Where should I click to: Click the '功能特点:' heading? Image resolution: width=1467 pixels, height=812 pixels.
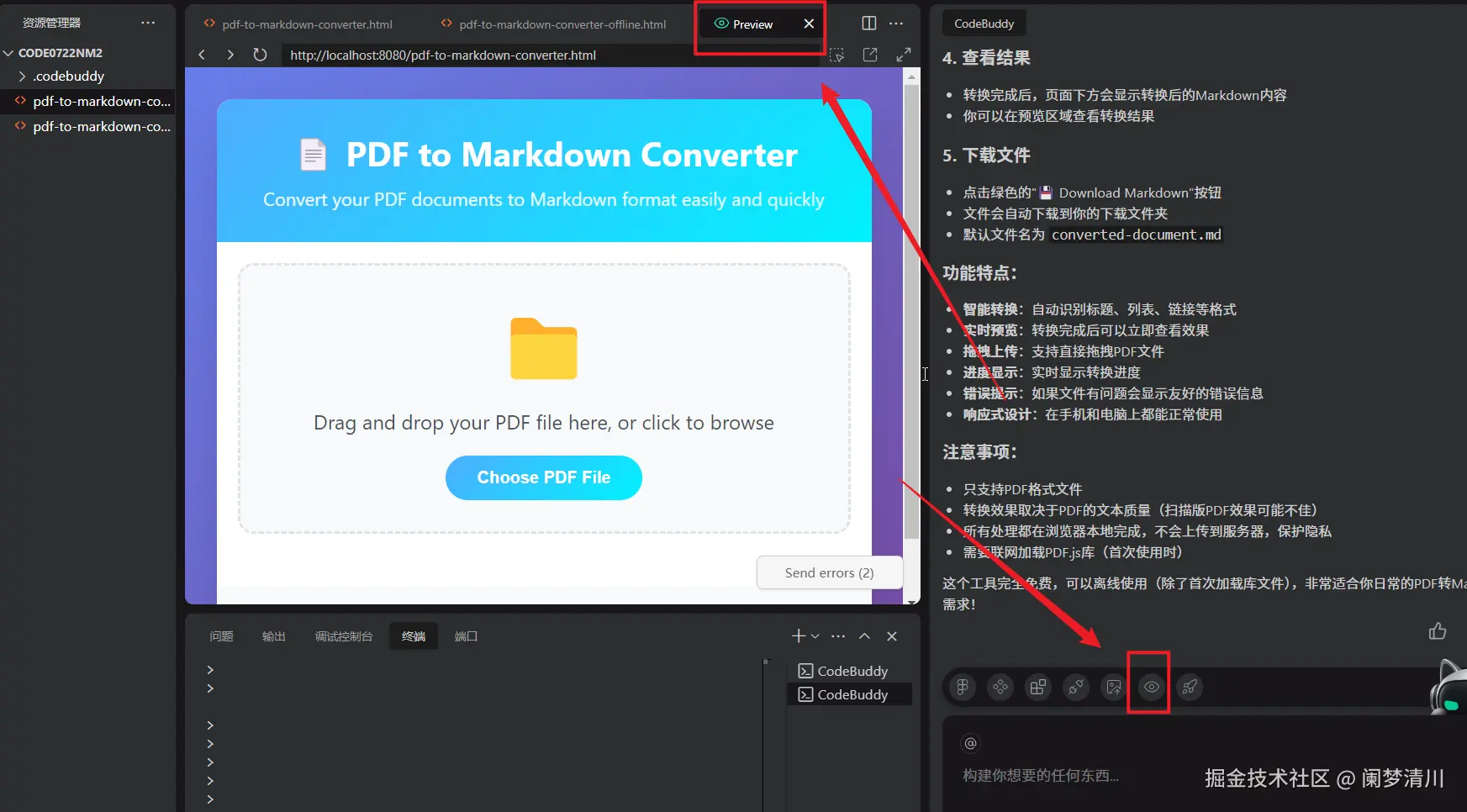[x=979, y=273]
